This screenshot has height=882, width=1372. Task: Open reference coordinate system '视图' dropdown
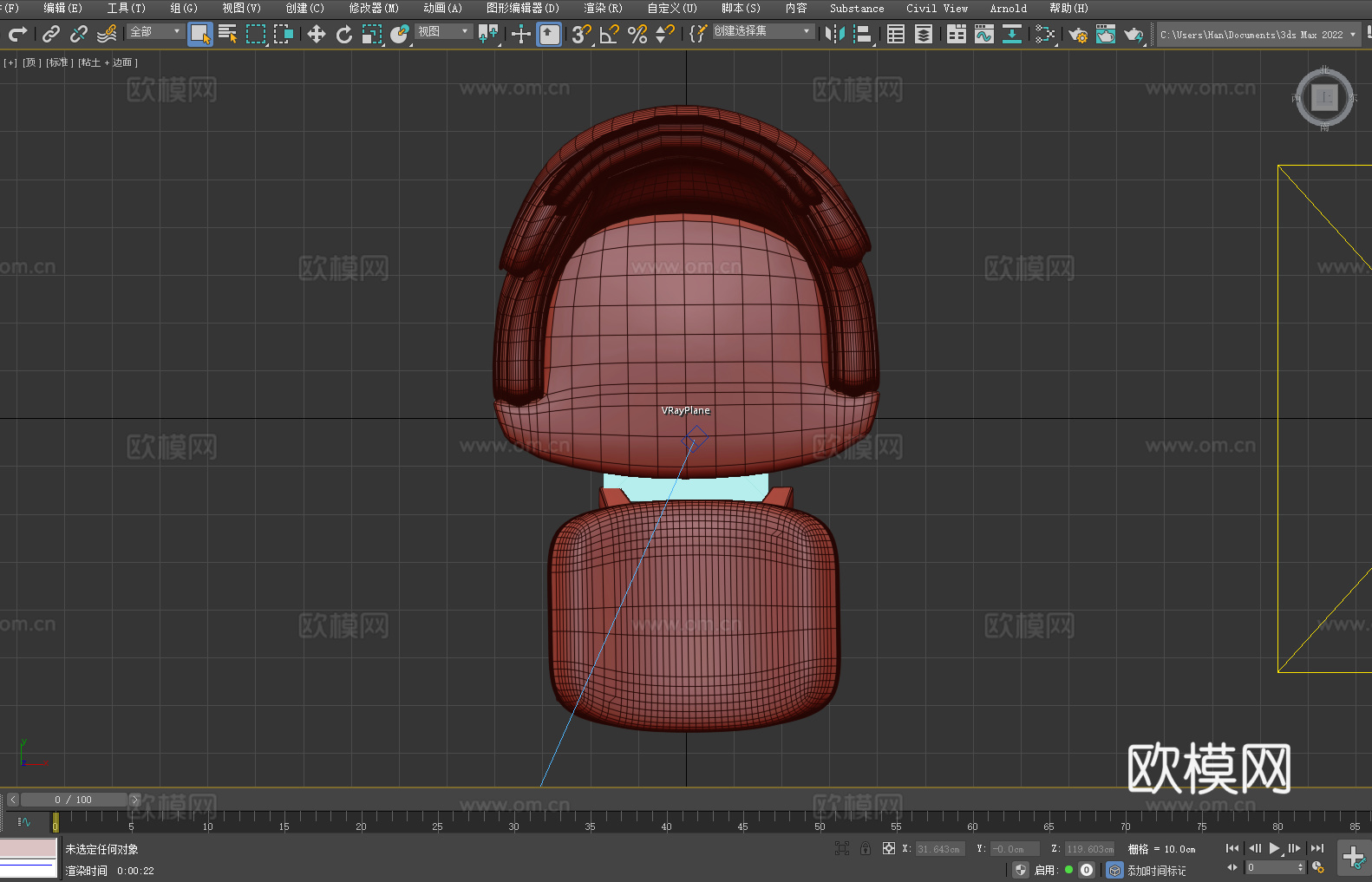click(x=443, y=31)
